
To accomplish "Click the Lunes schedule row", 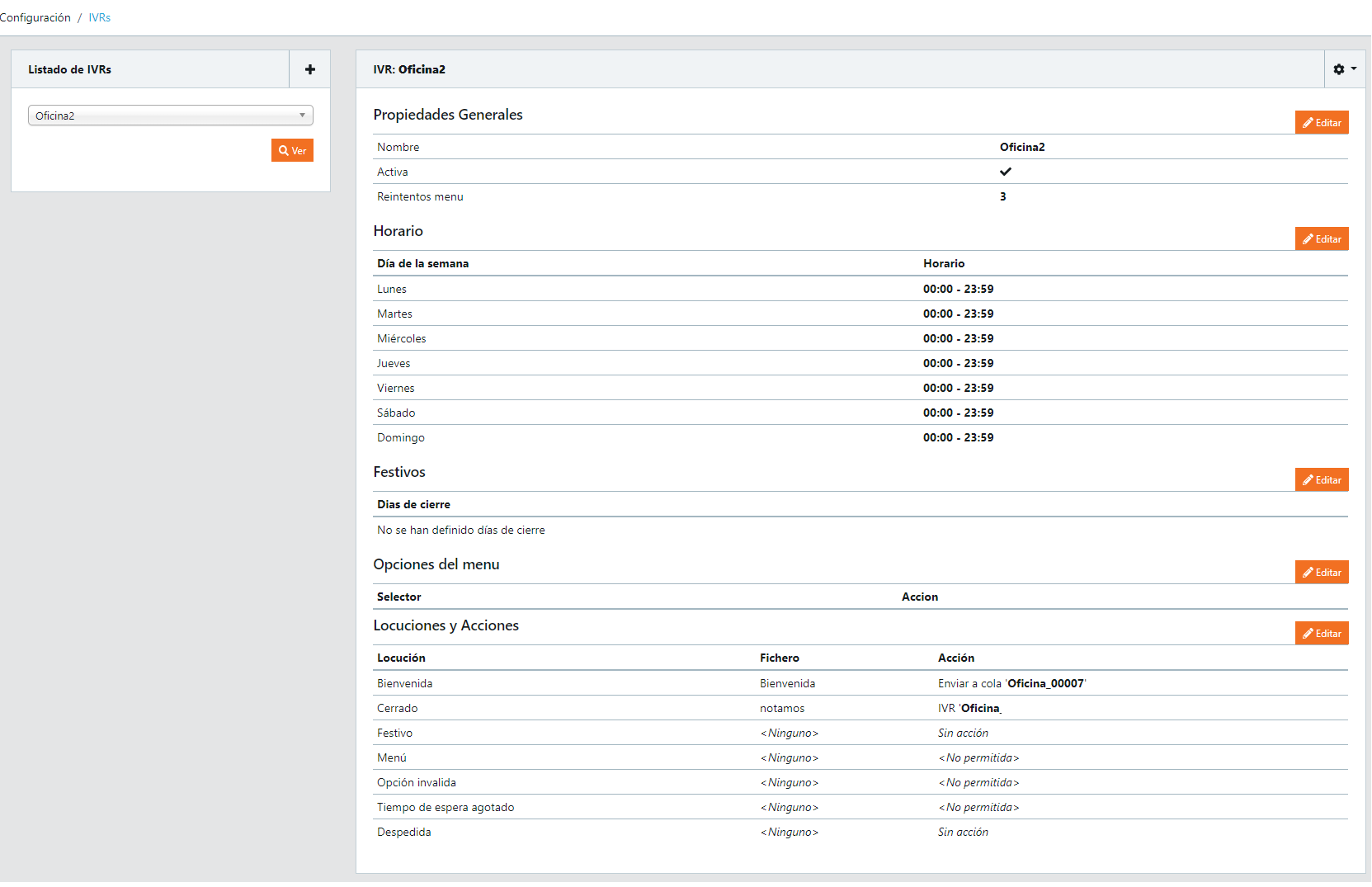I will pyautogui.click(x=392, y=289).
